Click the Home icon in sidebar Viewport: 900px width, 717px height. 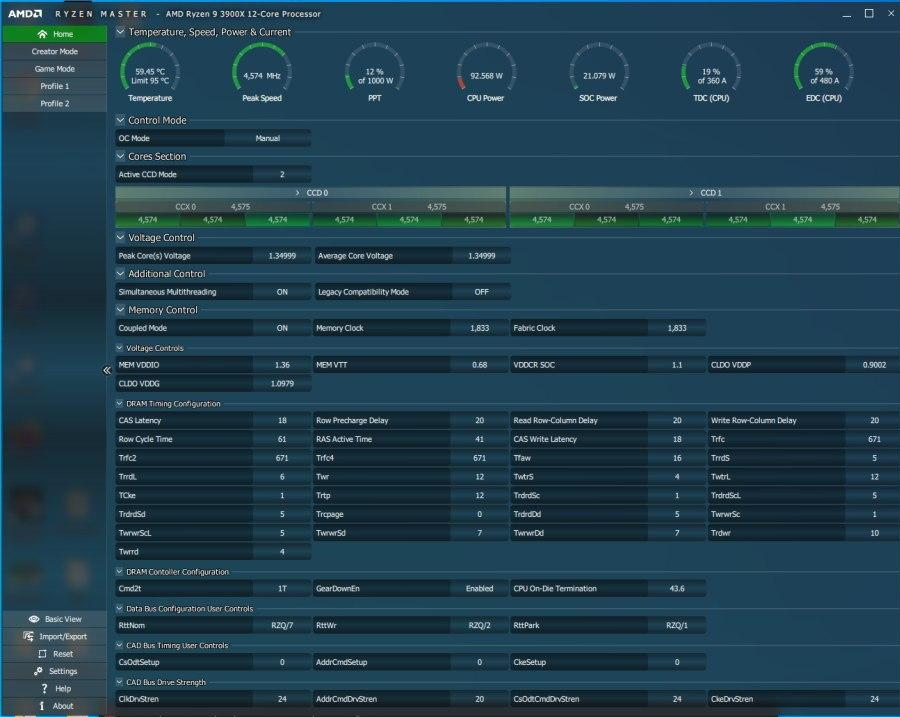pos(42,34)
